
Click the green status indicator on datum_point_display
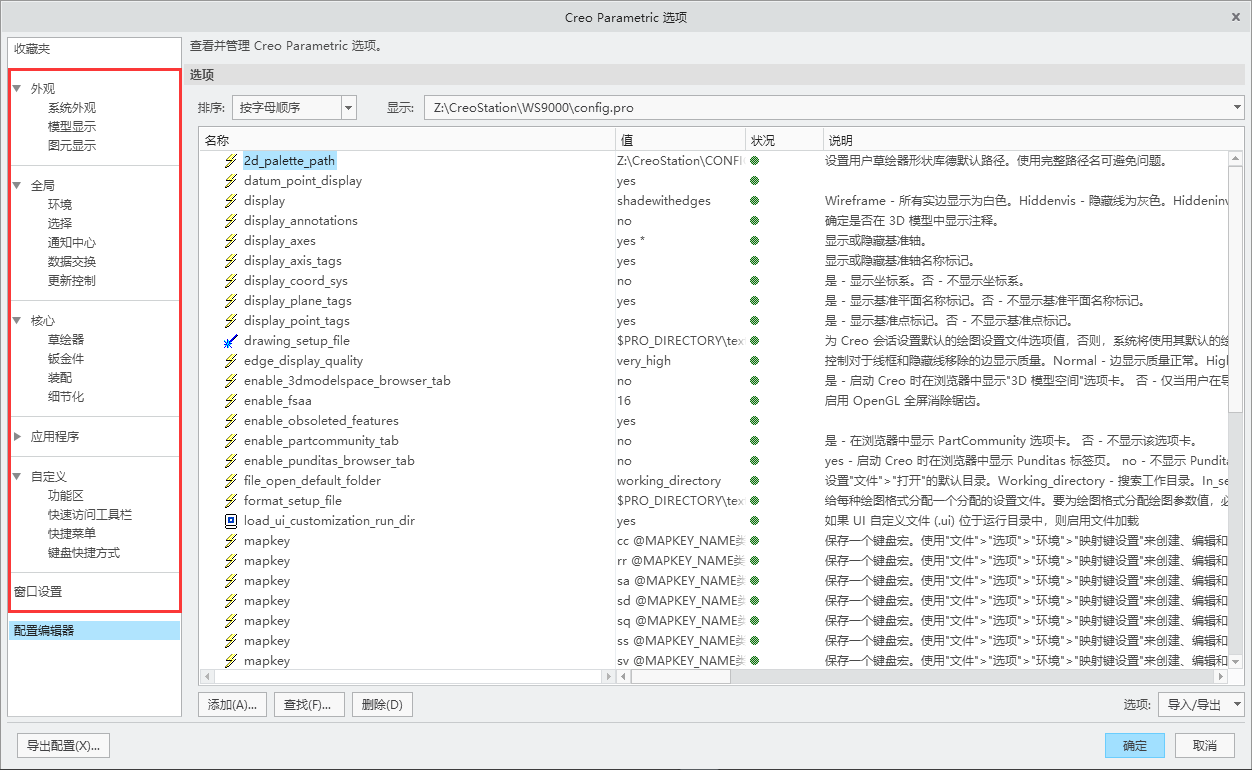[756, 181]
